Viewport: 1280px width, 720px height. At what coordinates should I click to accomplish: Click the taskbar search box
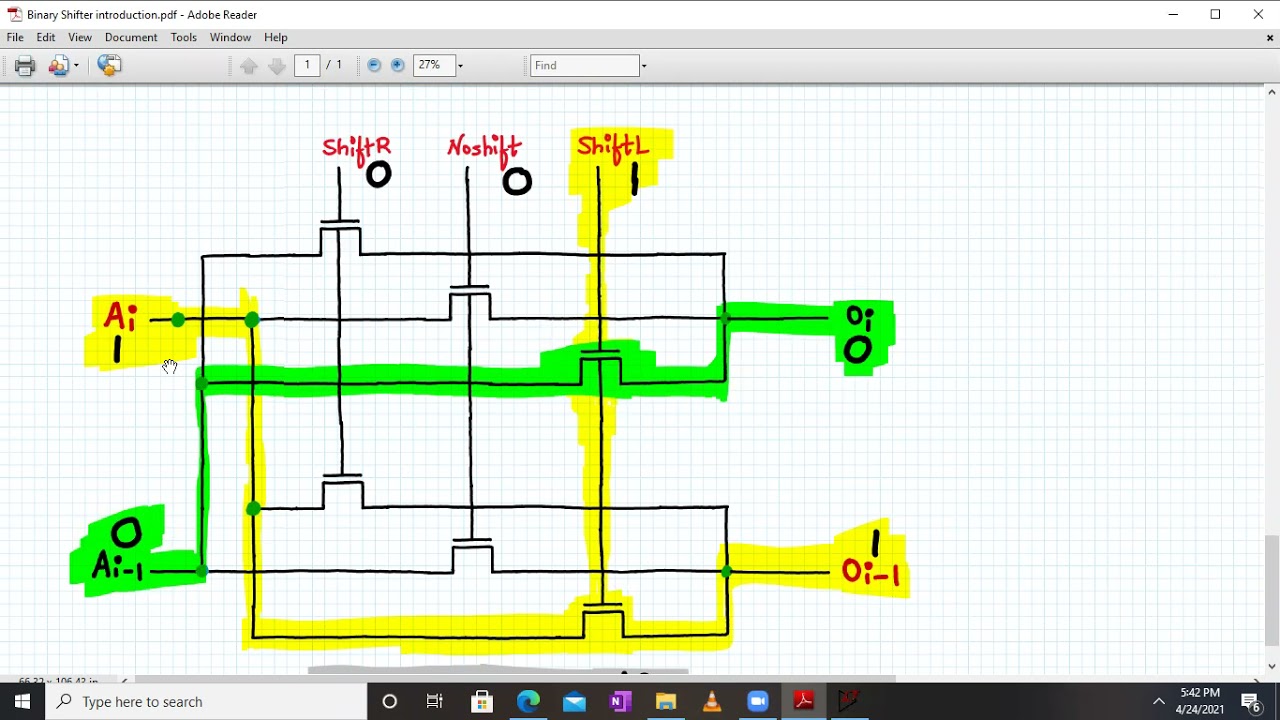207,701
